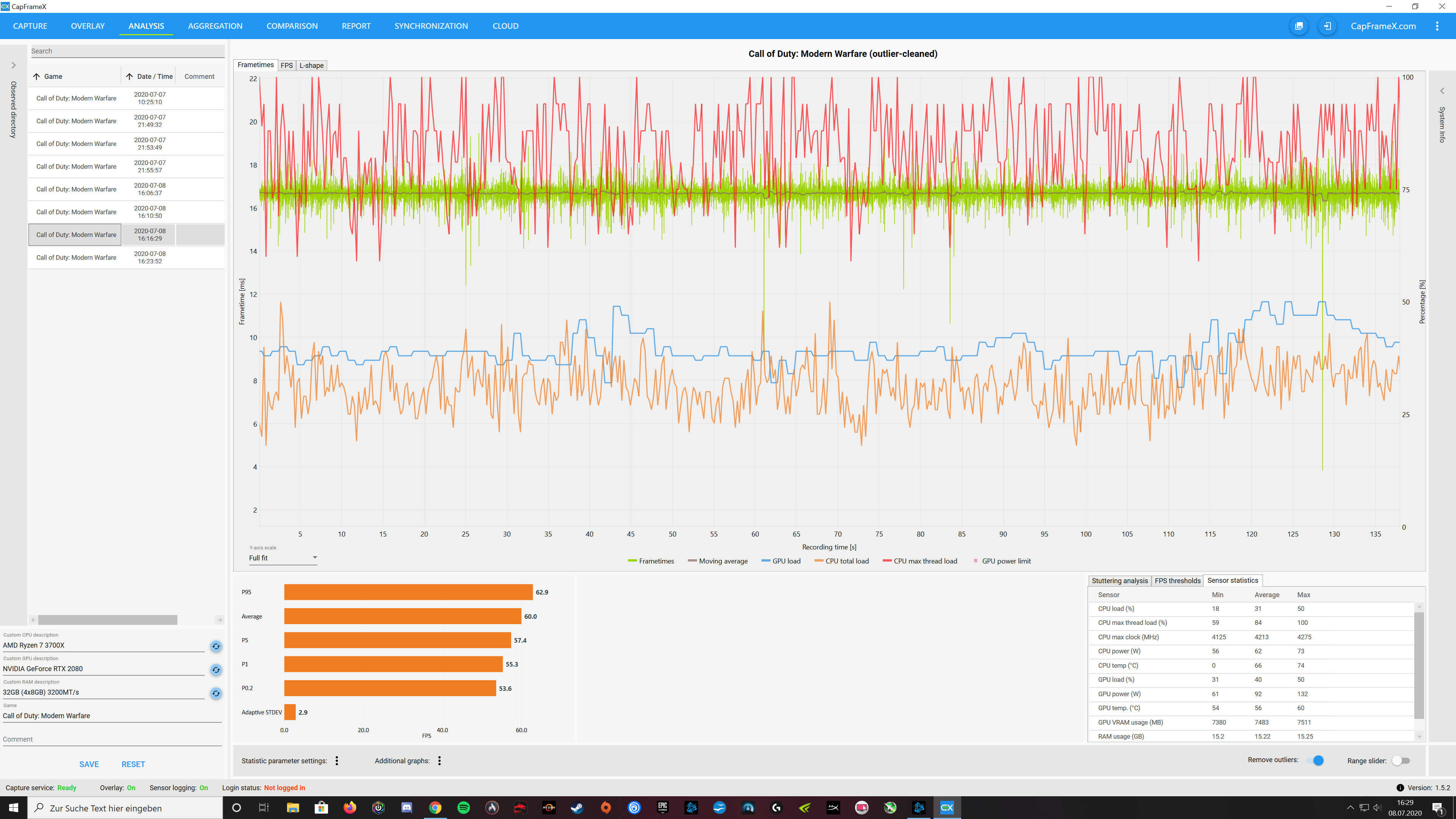Open additional graphs options menu
The image size is (1456, 819).
(x=439, y=761)
